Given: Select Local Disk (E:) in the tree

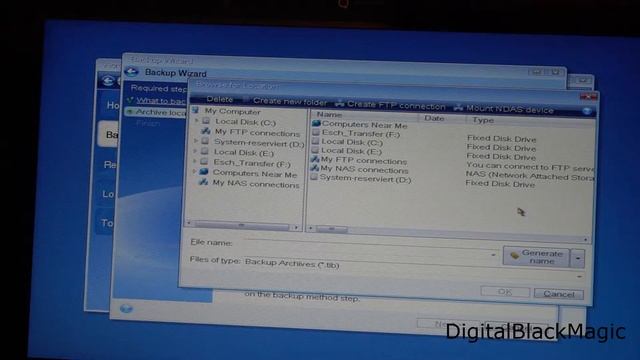Looking at the screenshot, I should 244,153.
